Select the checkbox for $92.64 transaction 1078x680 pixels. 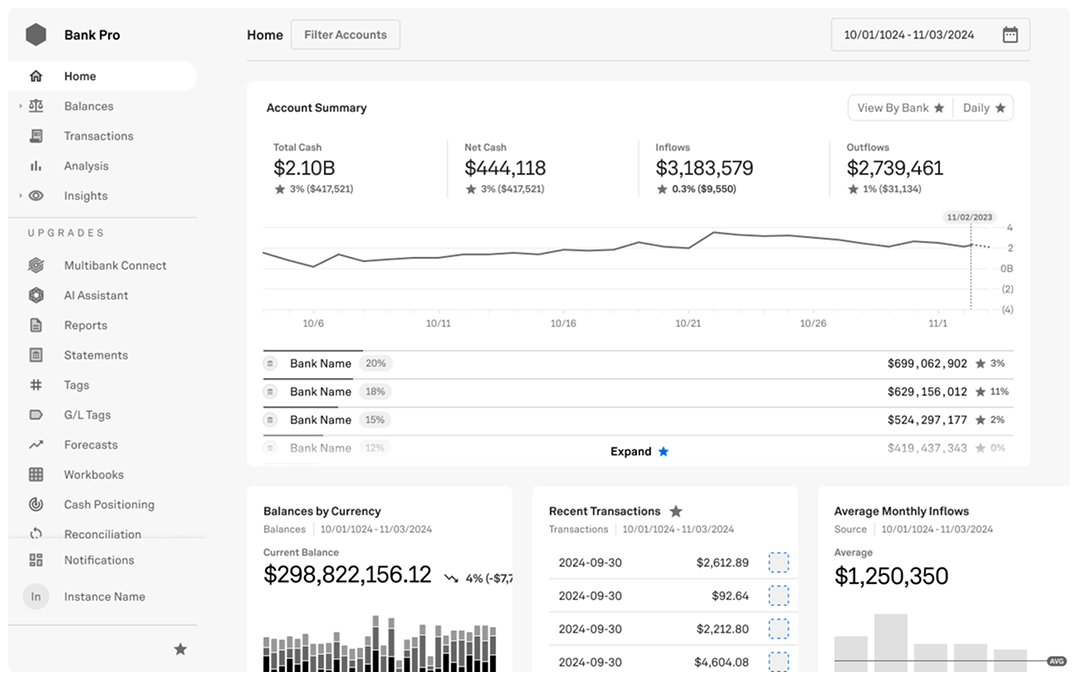778,596
